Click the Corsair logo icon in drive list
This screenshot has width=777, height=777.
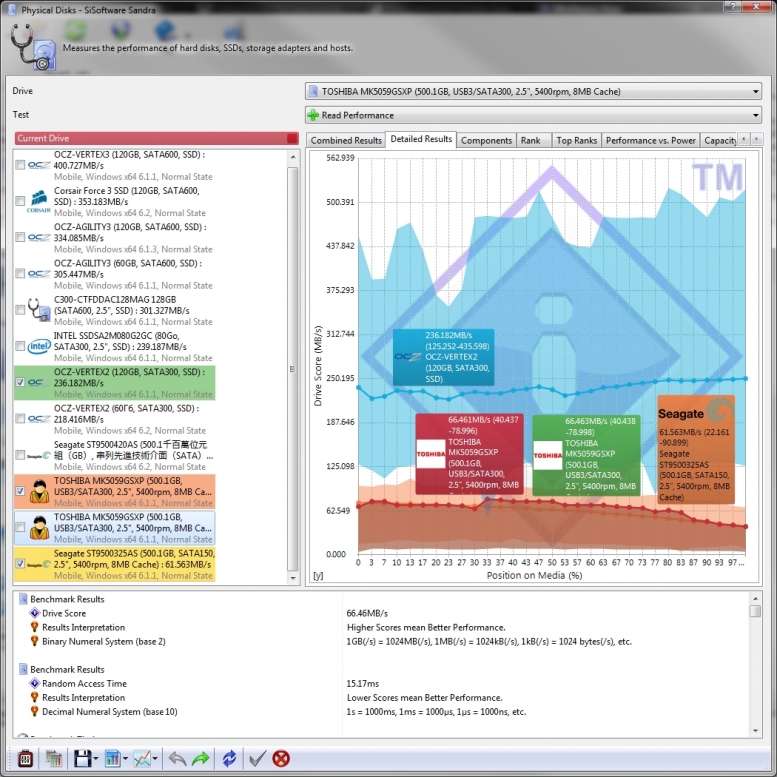tap(39, 201)
